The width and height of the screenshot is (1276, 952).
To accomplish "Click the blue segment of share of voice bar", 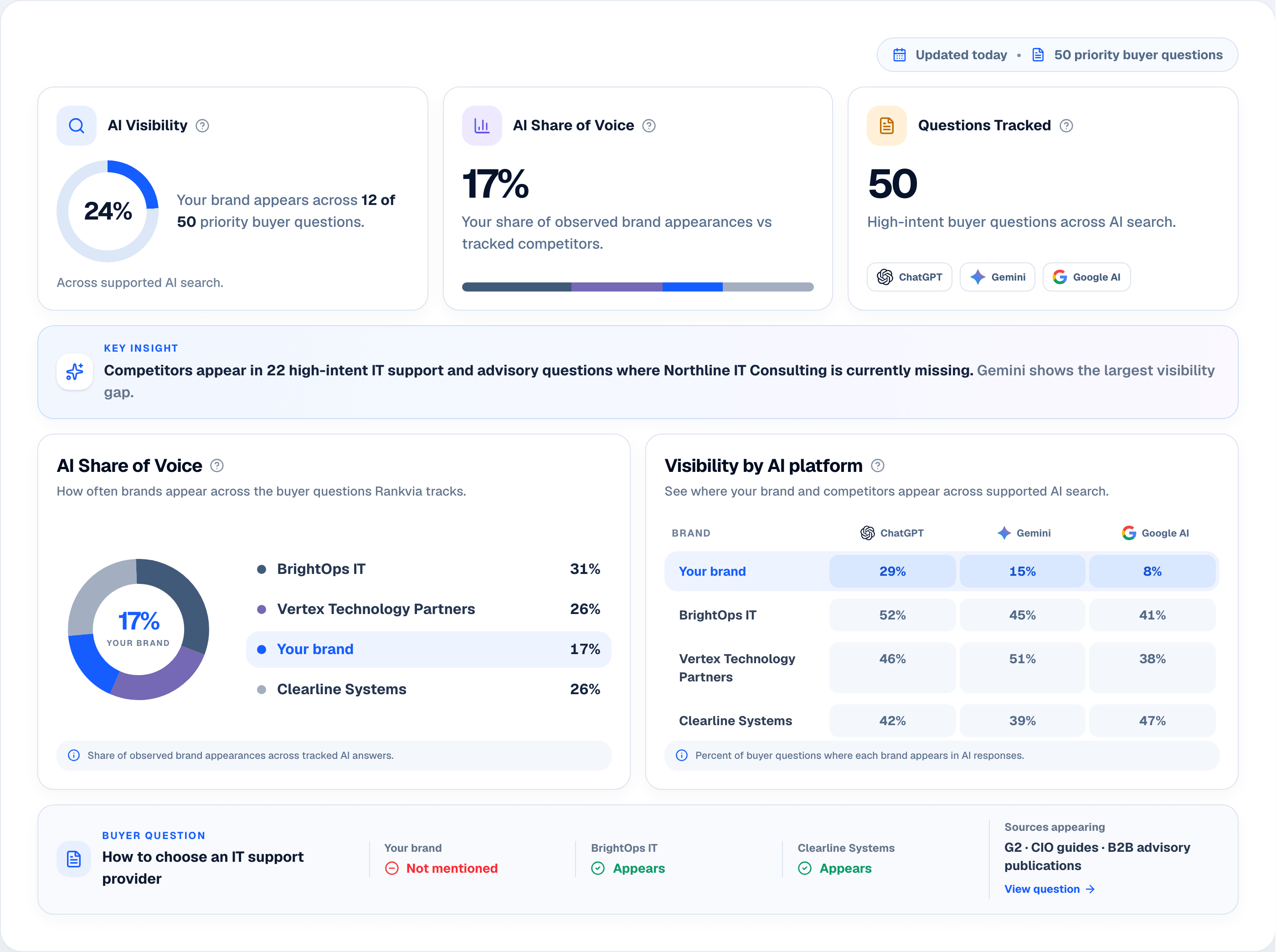I will tap(693, 287).
